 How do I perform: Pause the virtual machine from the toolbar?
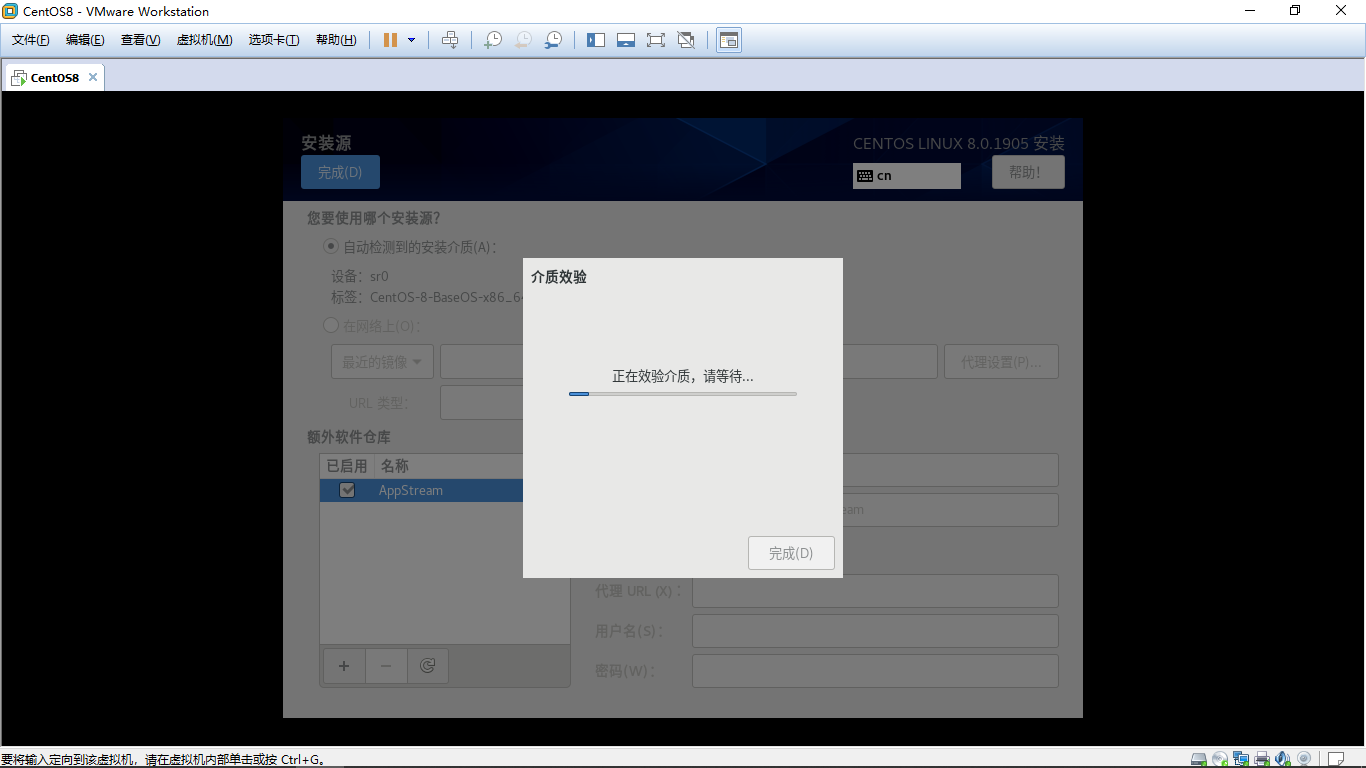390,40
